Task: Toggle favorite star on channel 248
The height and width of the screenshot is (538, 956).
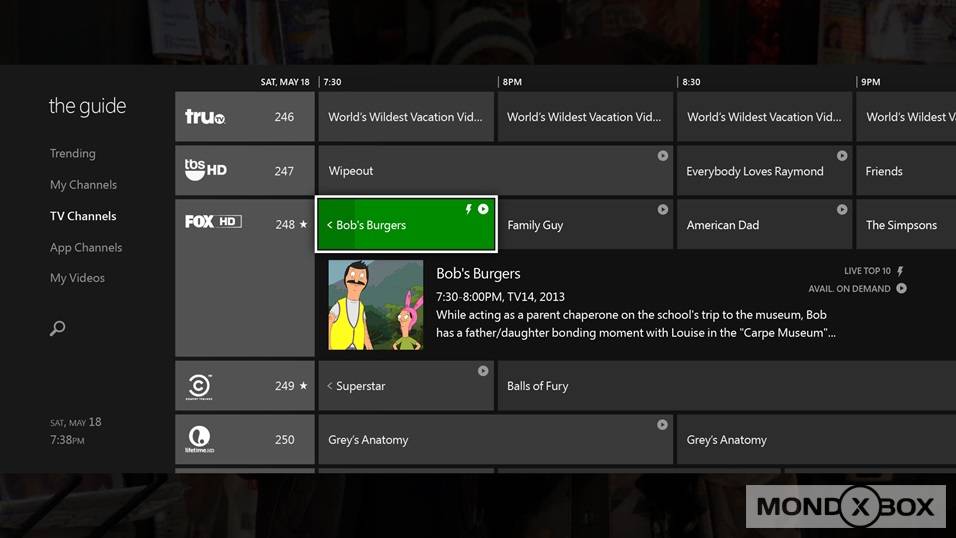Action: [304, 225]
